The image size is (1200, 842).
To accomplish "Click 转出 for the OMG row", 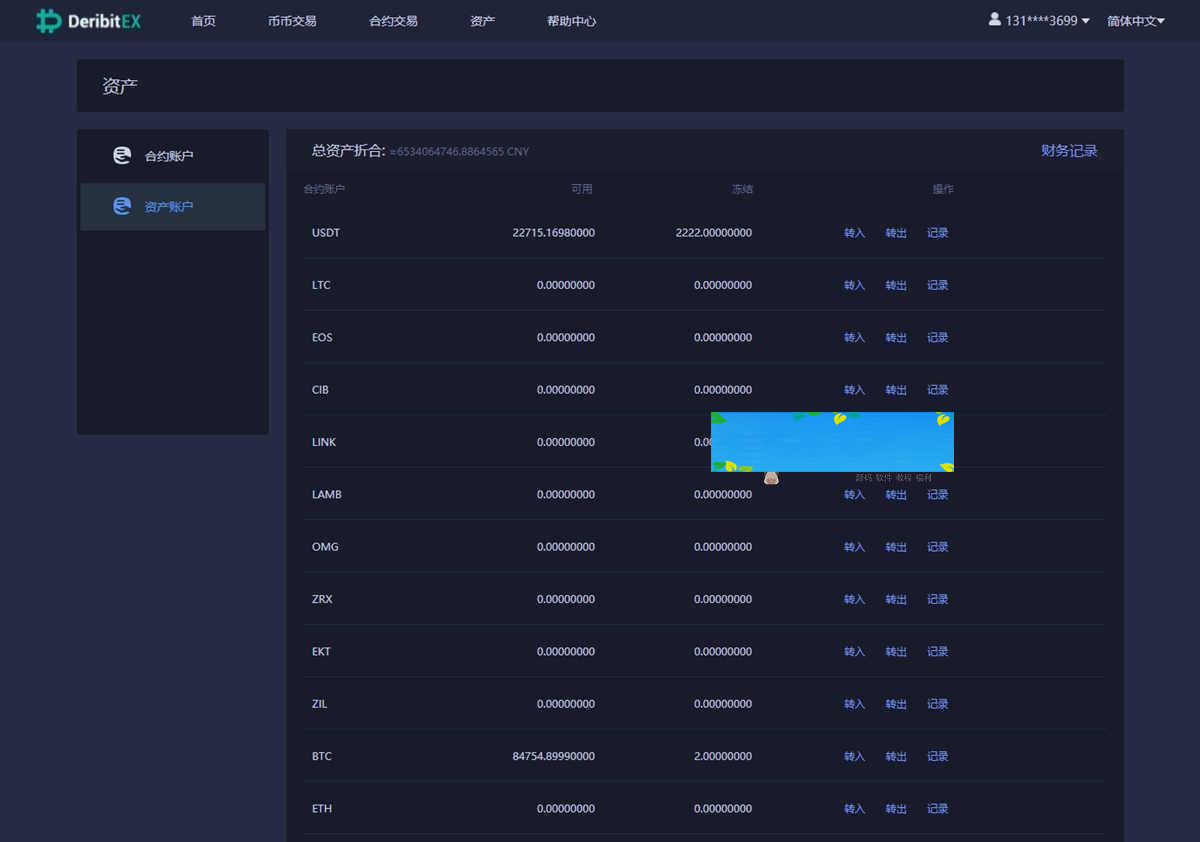I will [x=896, y=547].
